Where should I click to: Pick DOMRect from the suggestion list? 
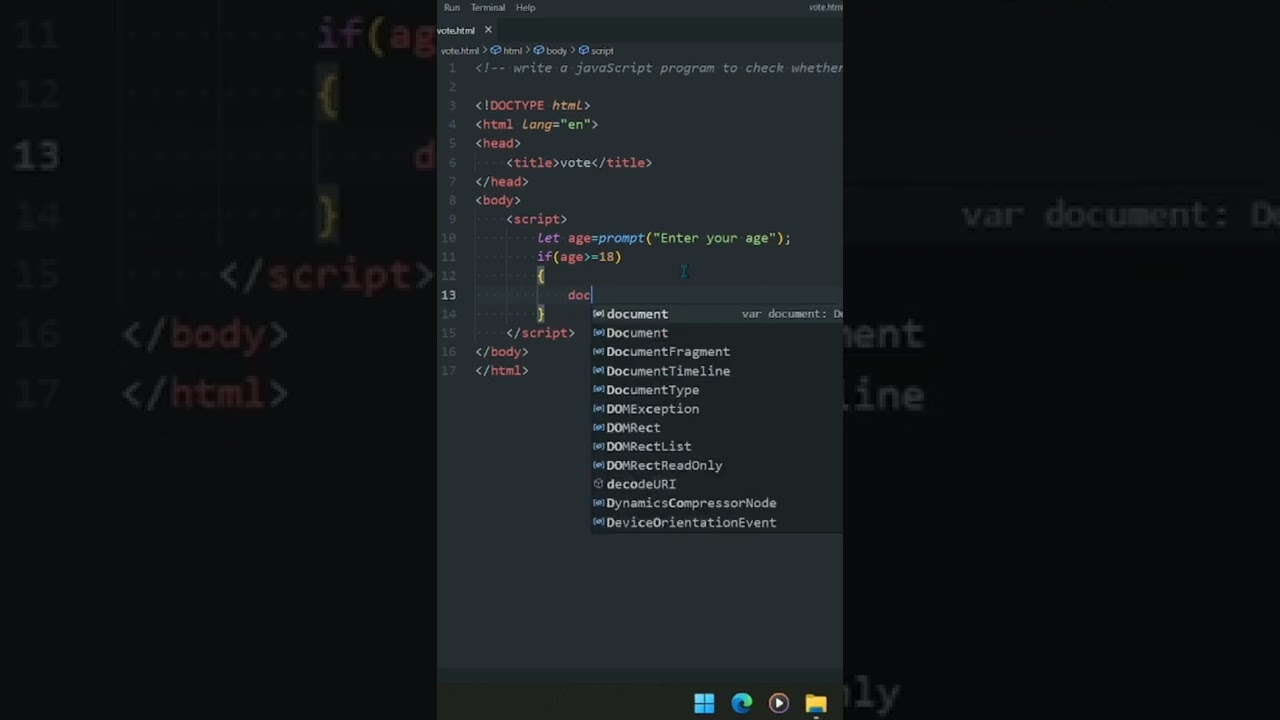point(717,428)
